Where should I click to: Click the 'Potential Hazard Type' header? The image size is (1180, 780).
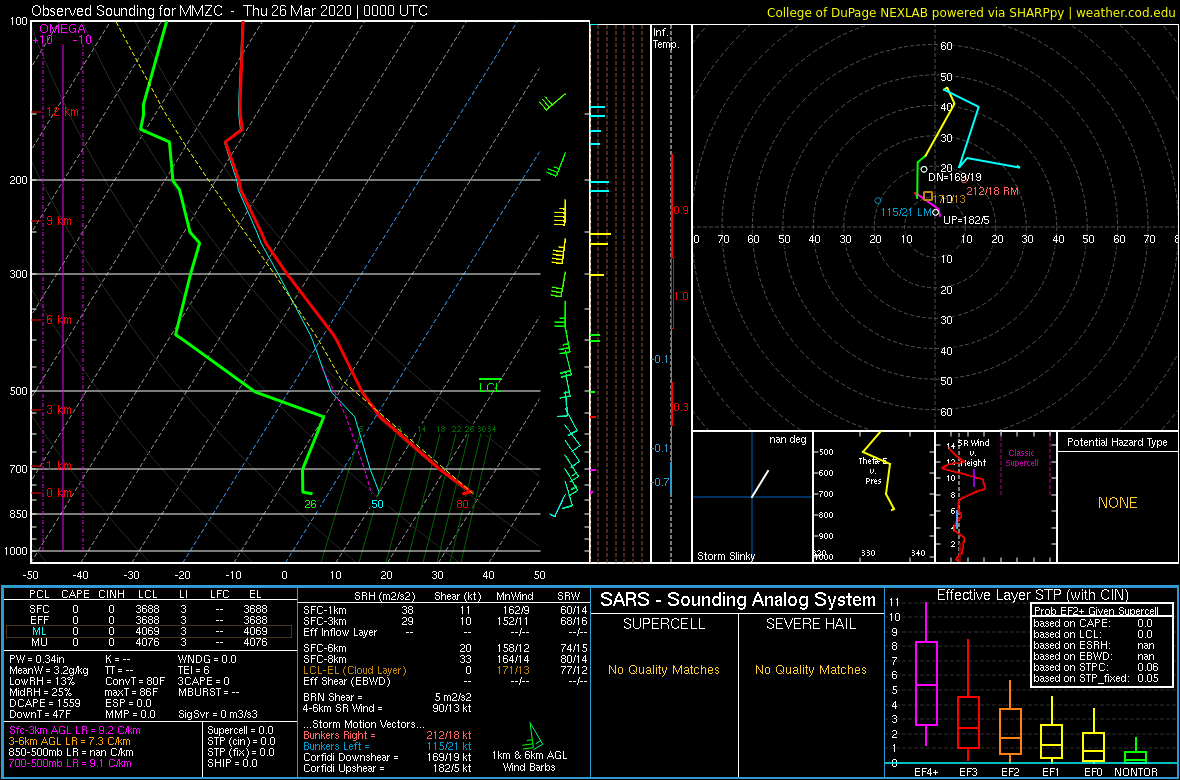pyautogui.click(x=1117, y=443)
